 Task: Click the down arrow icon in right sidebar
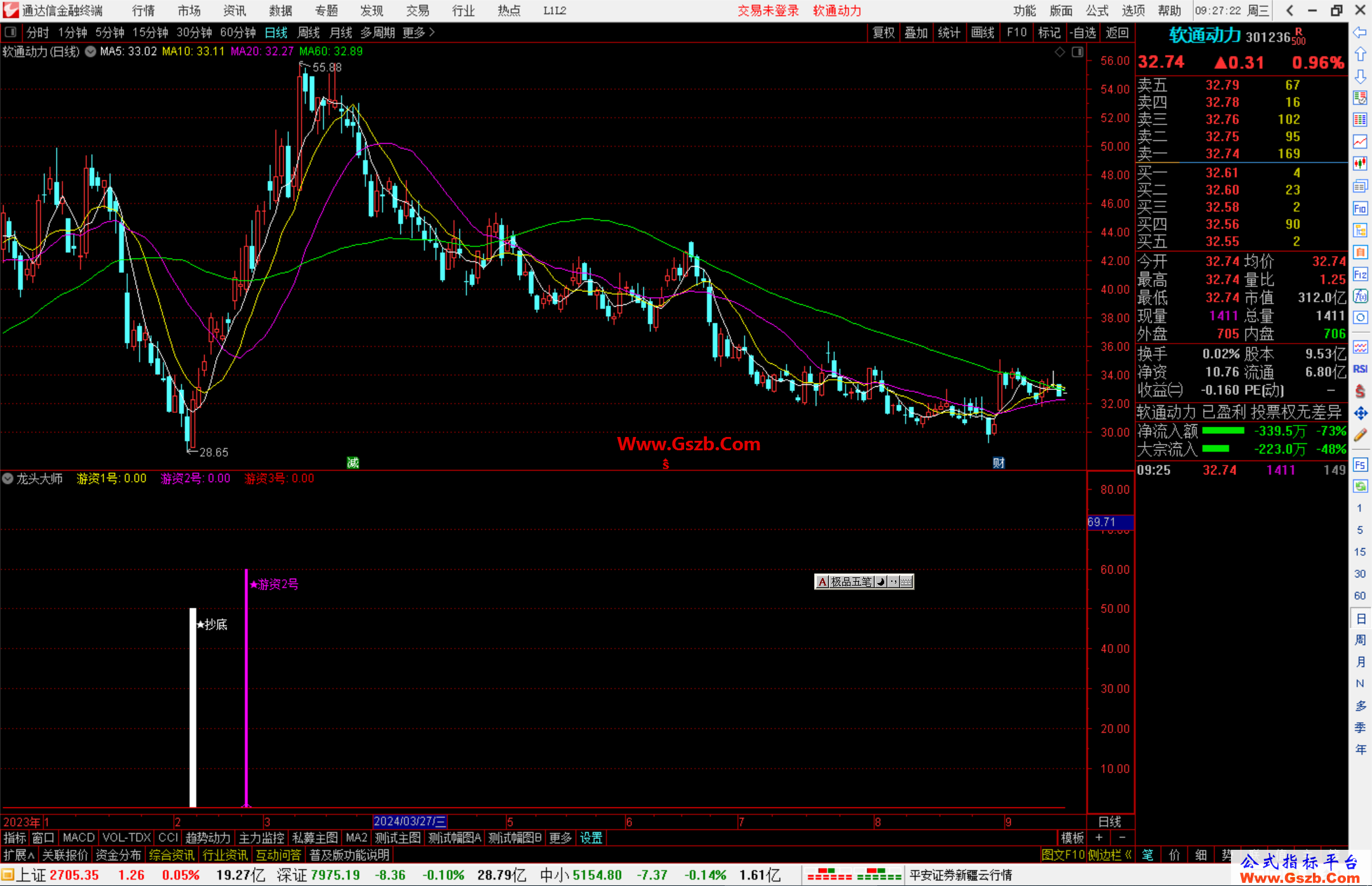[1360, 76]
